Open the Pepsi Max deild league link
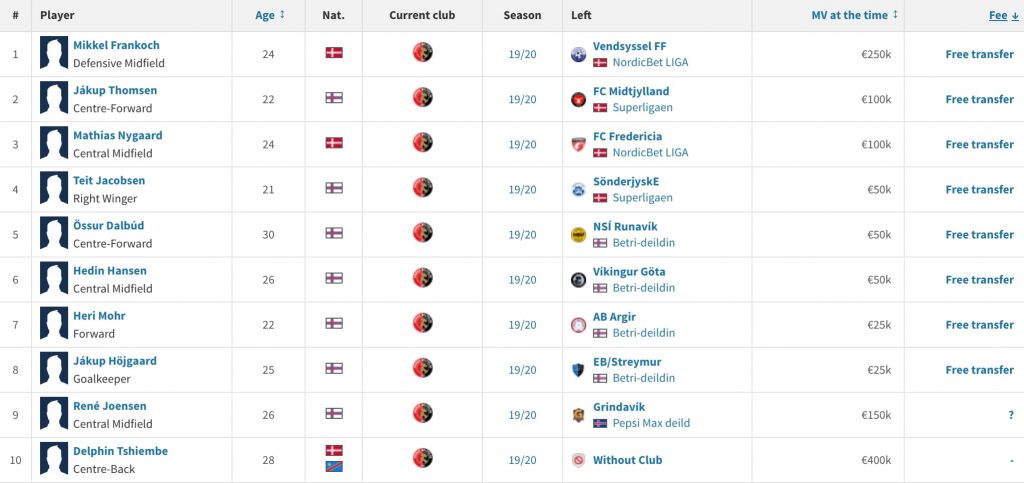This screenshot has width=1024, height=483. pos(651,423)
